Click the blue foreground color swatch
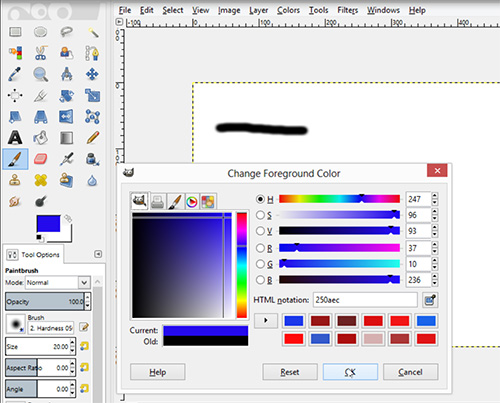Screen dimensions: 500x403 click(49, 224)
